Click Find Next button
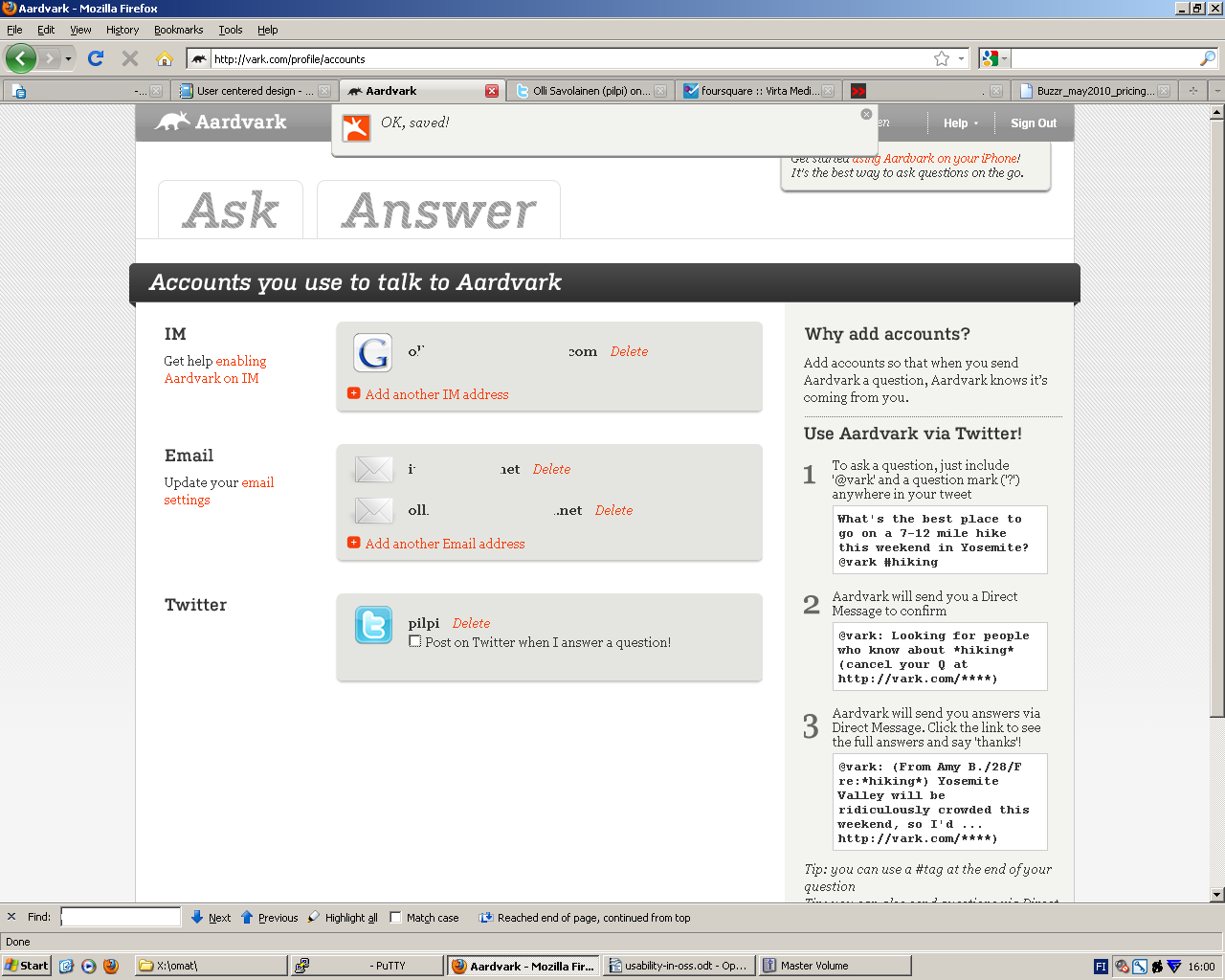Image resolution: width=1225 pixels, height=980 pixels. (212, 917)
